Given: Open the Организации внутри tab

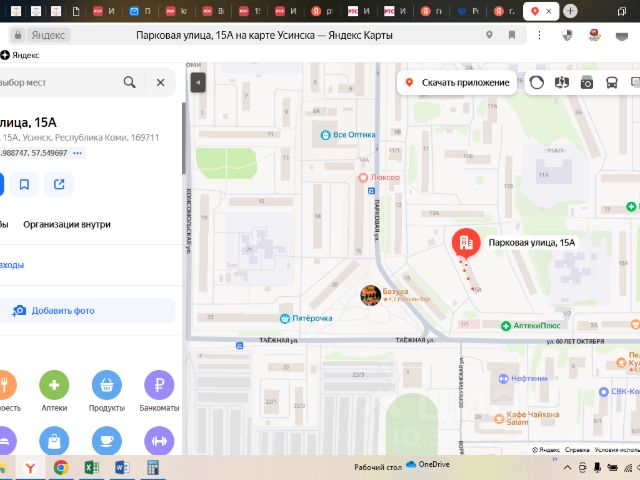Looking at the screenshot, I should pyautogui.click(x=67, y=224).
